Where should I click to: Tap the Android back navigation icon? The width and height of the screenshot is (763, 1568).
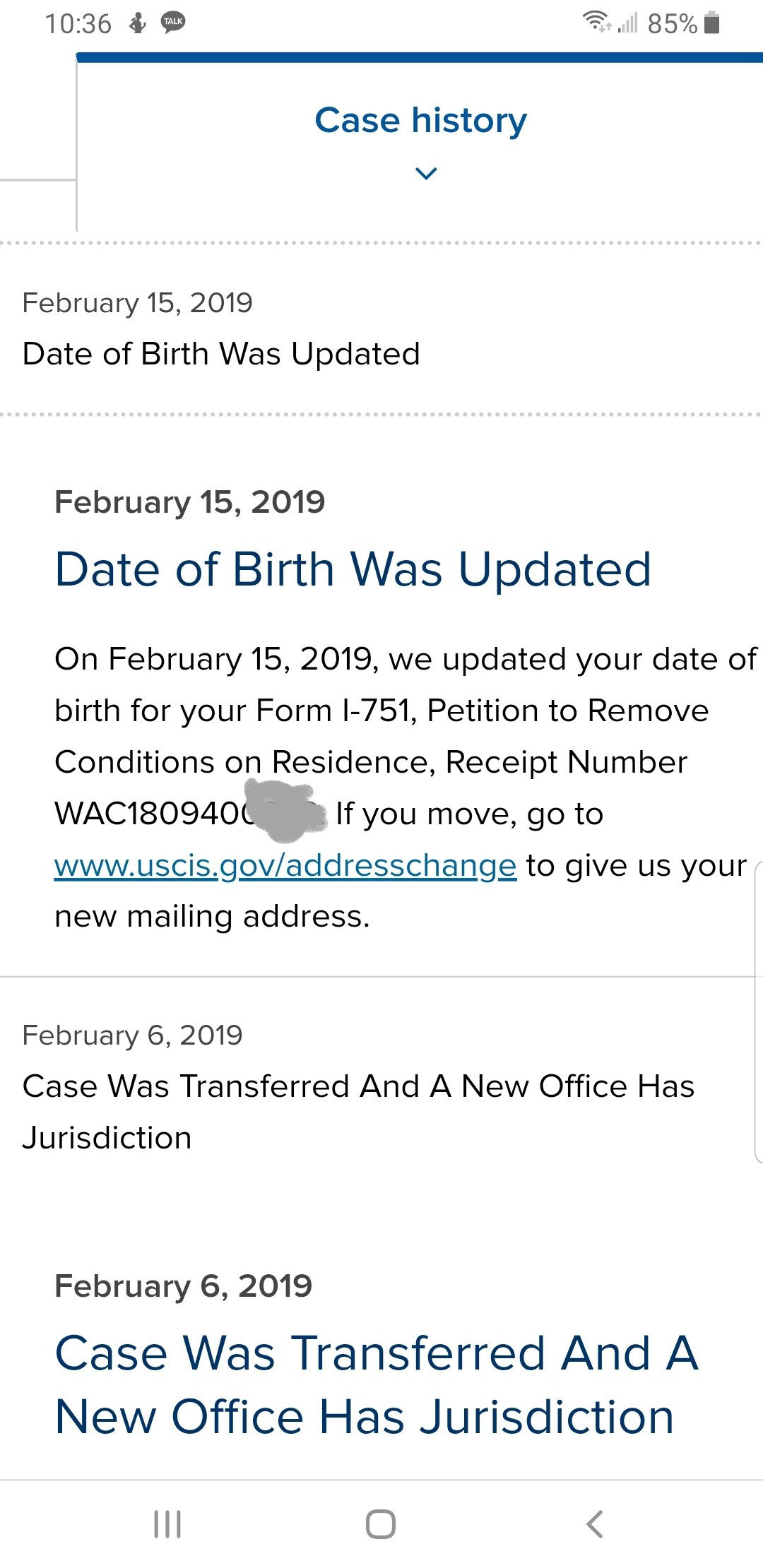pyautogui.click(x=595, y=1524)
